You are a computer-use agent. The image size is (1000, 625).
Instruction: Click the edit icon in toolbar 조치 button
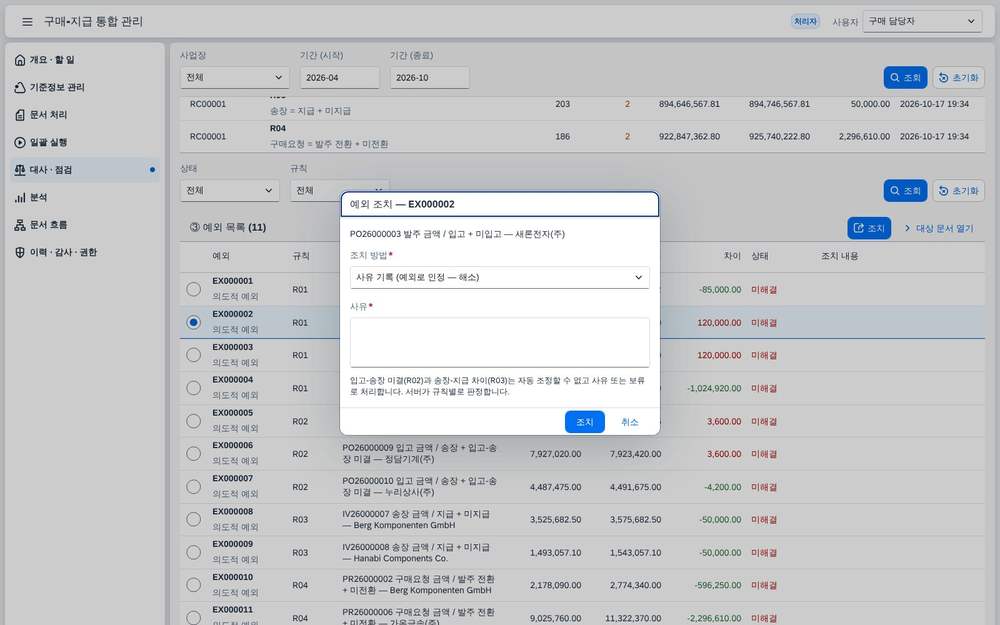(858, 228)
